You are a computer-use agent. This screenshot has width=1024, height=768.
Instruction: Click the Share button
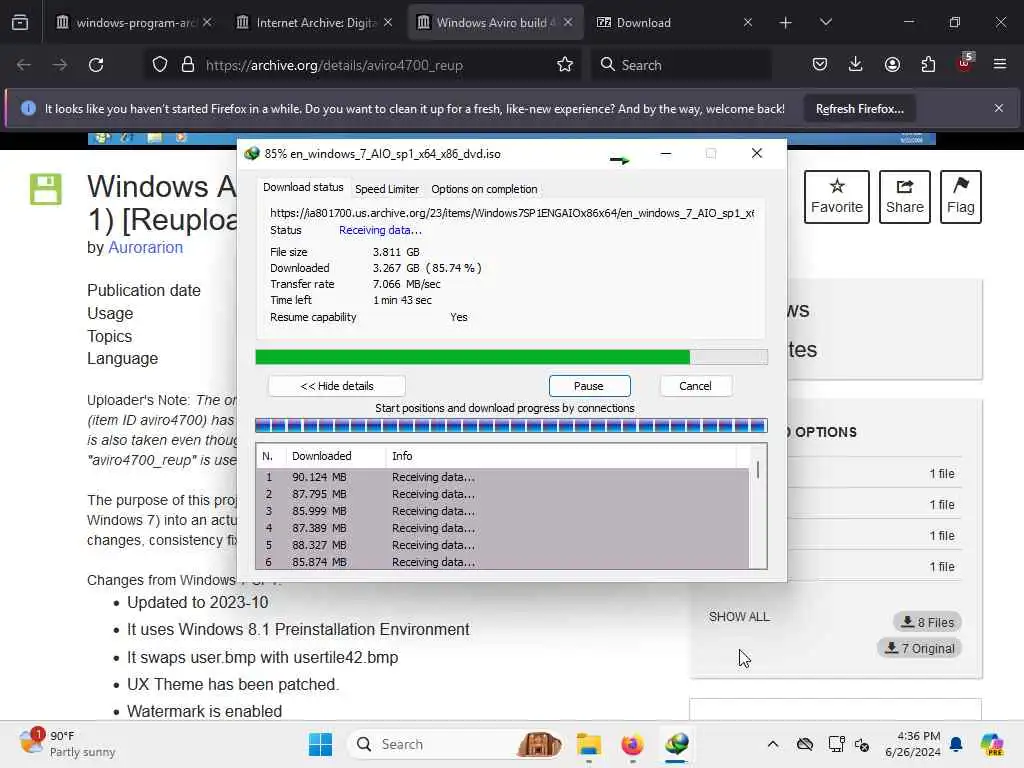coord(904,197)
